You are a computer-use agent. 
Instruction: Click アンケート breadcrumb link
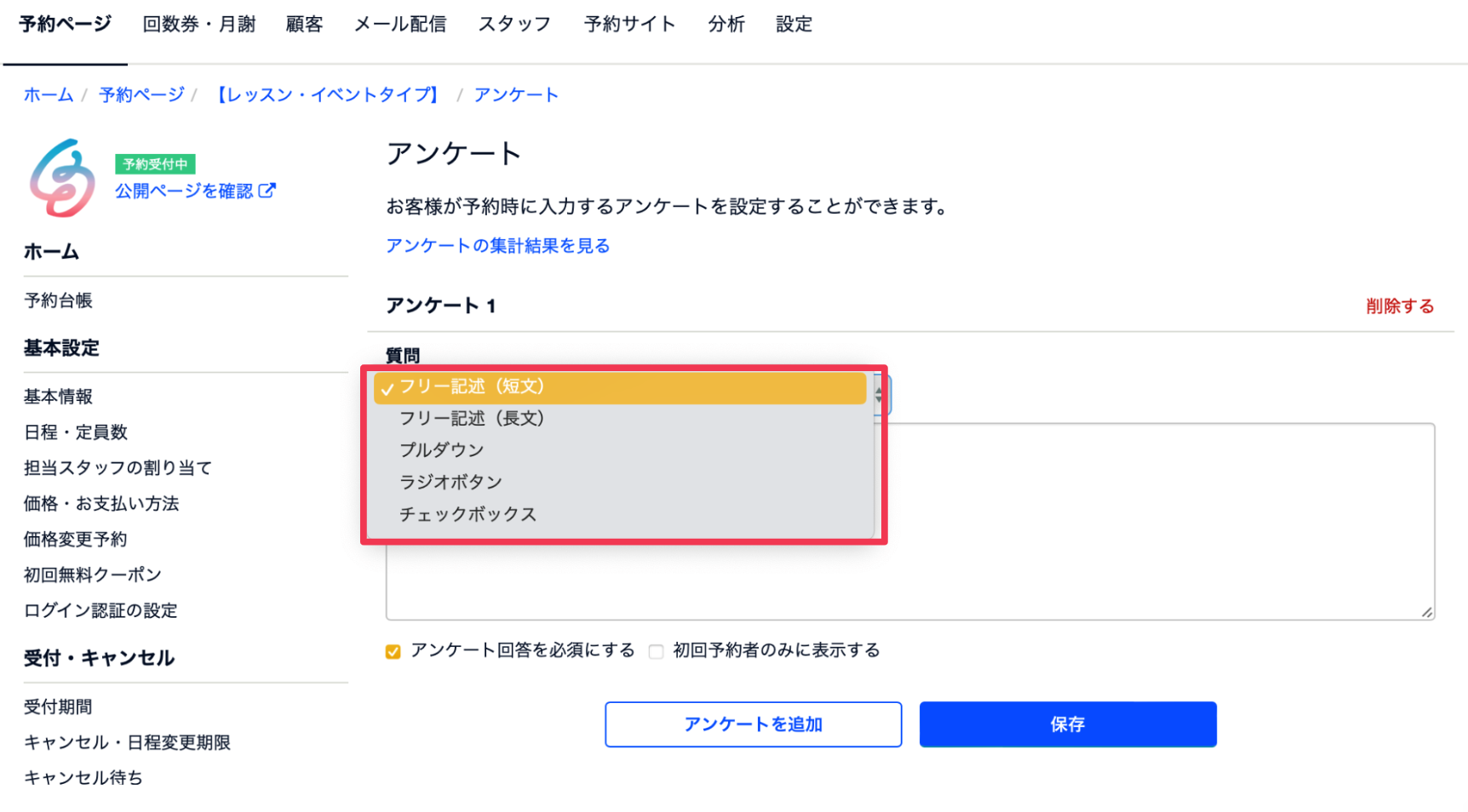[516, 94]
